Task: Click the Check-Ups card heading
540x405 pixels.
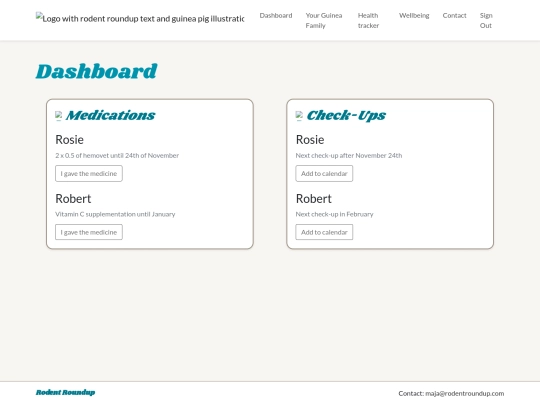Action: pyautogui.click(x=346, y=115)
